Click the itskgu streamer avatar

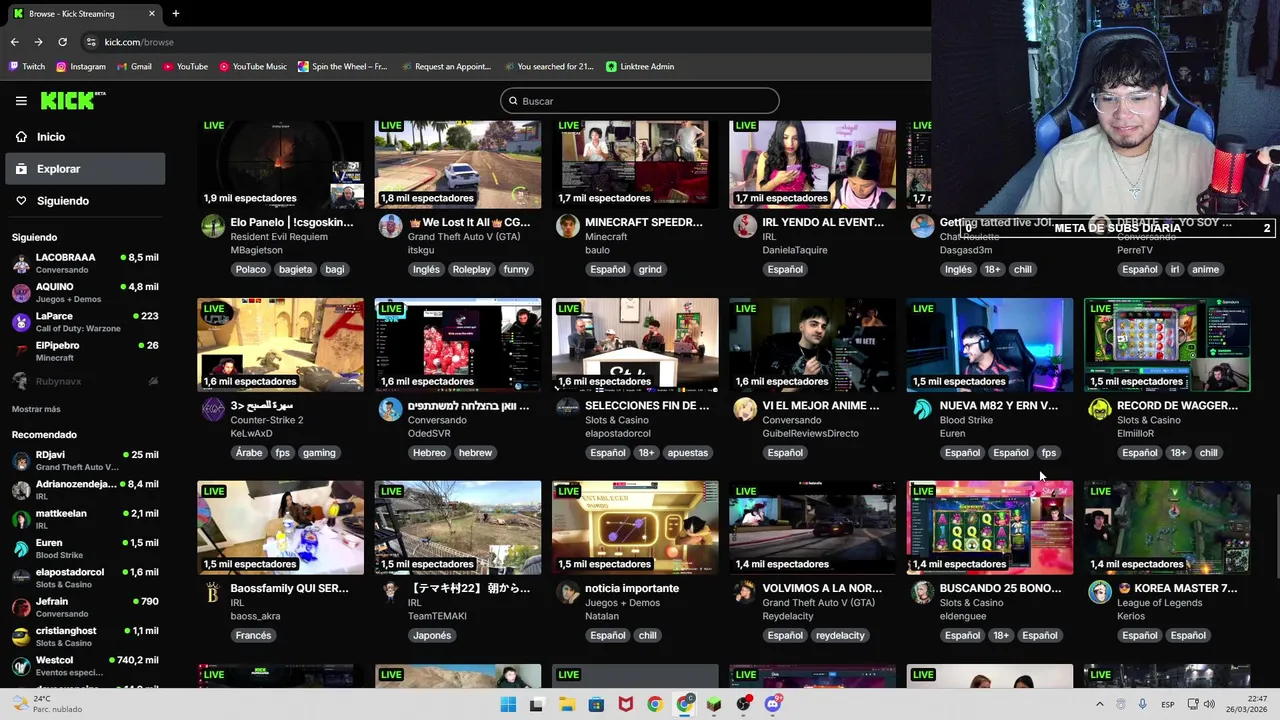point(390,225)
